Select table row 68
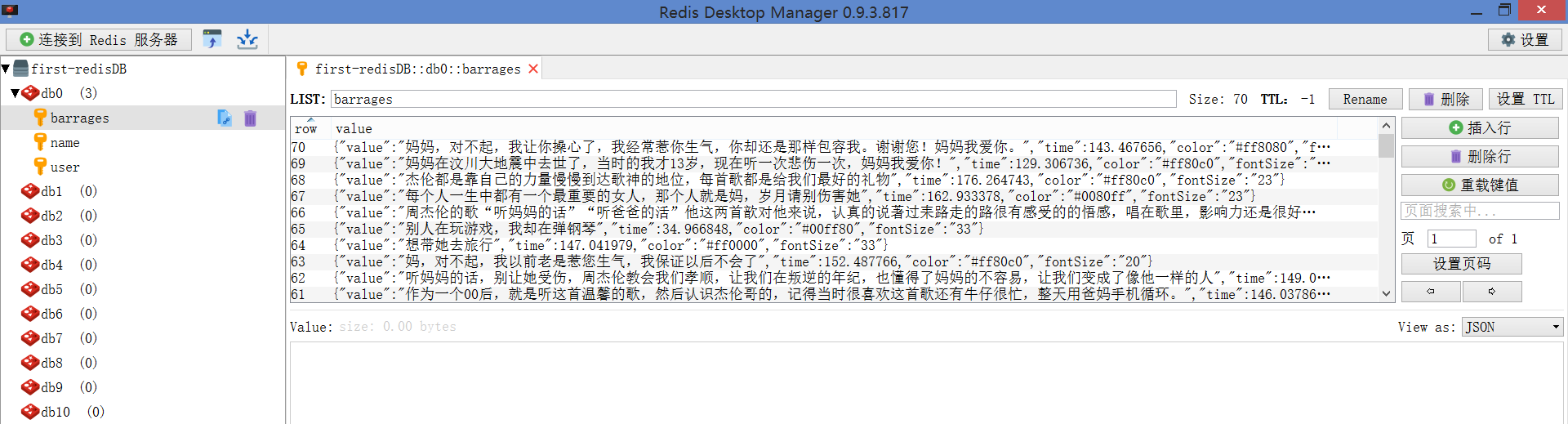The width and height of the screenshot is (1568, 424). click(x=834, y=180)
